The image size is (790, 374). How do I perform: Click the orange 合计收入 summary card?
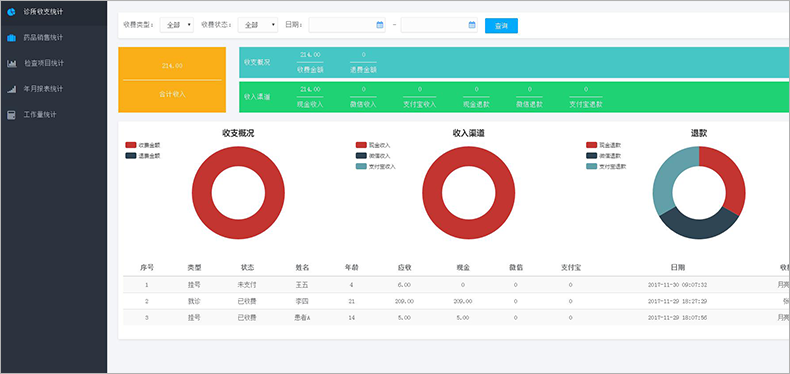[x=172, y=80]
